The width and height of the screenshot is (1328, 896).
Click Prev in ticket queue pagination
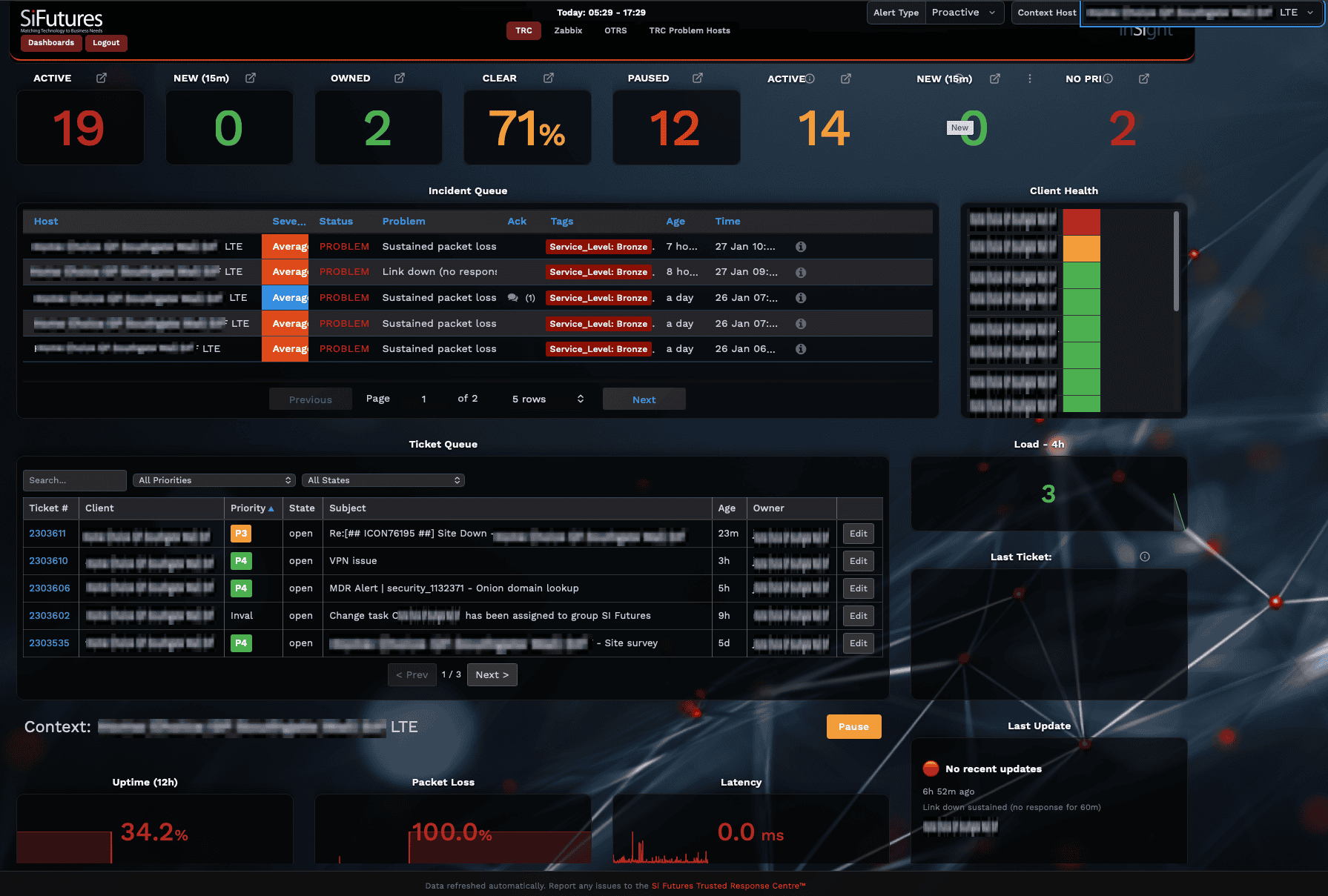[x=412, y=674]
